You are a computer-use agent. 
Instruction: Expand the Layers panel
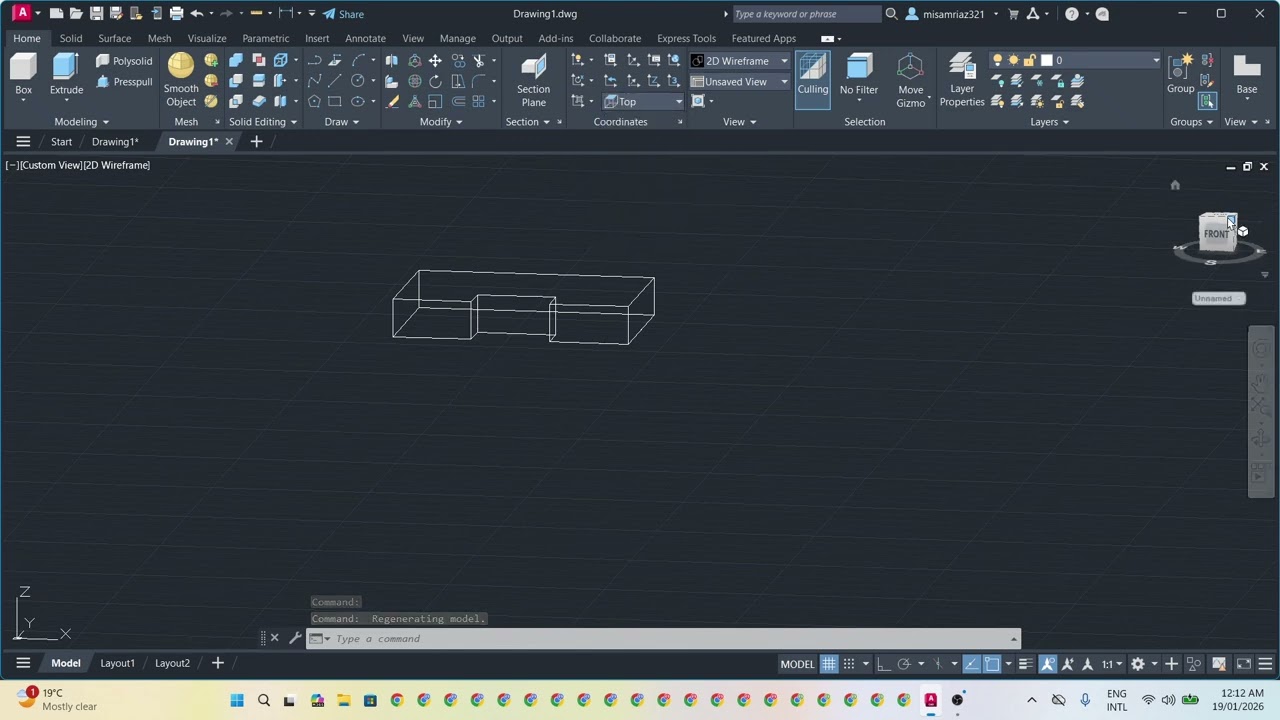1050,122
